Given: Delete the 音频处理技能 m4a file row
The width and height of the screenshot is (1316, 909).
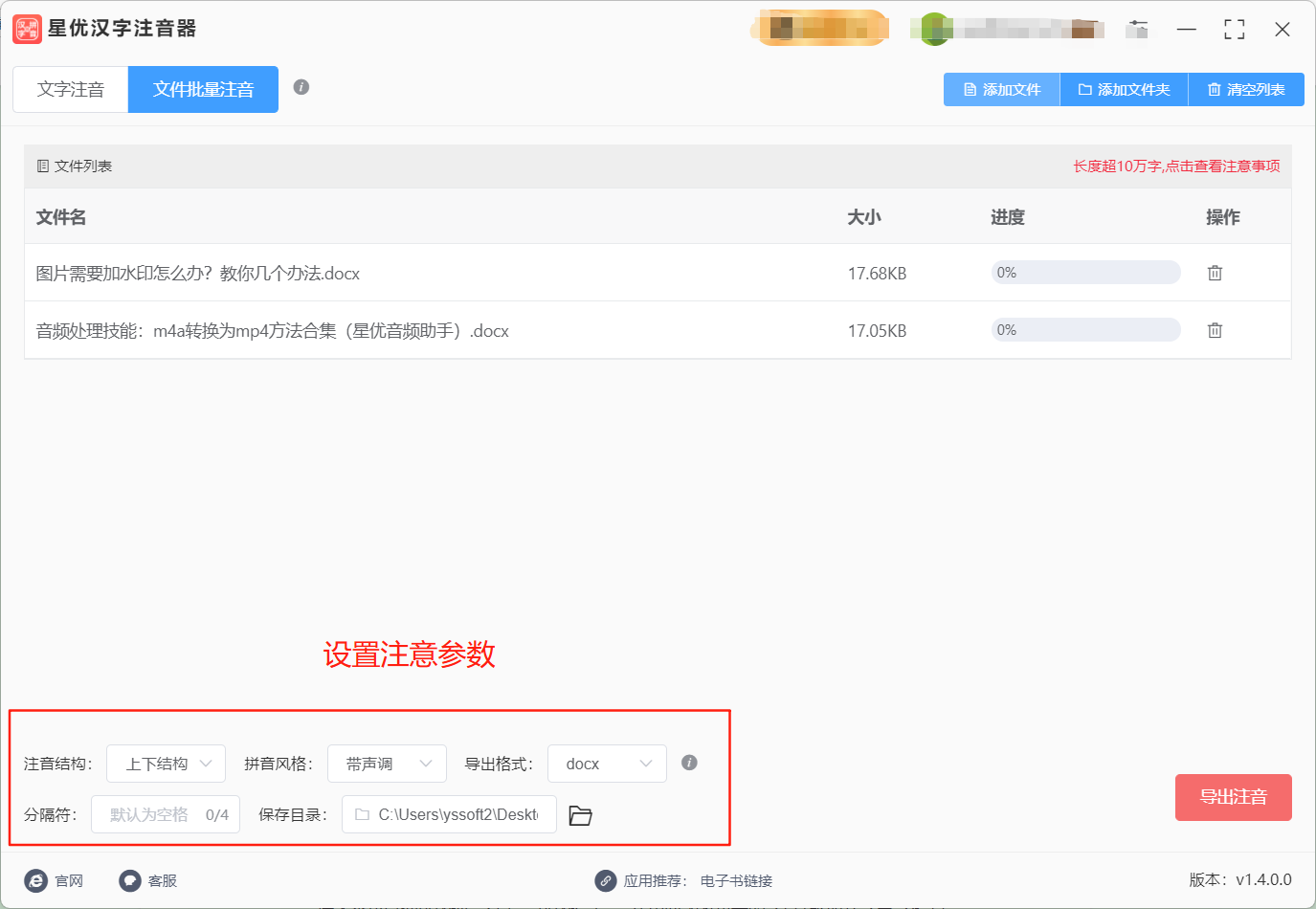Looking at the screenshot, I should pyautogui.click(x=1215, y=330).
